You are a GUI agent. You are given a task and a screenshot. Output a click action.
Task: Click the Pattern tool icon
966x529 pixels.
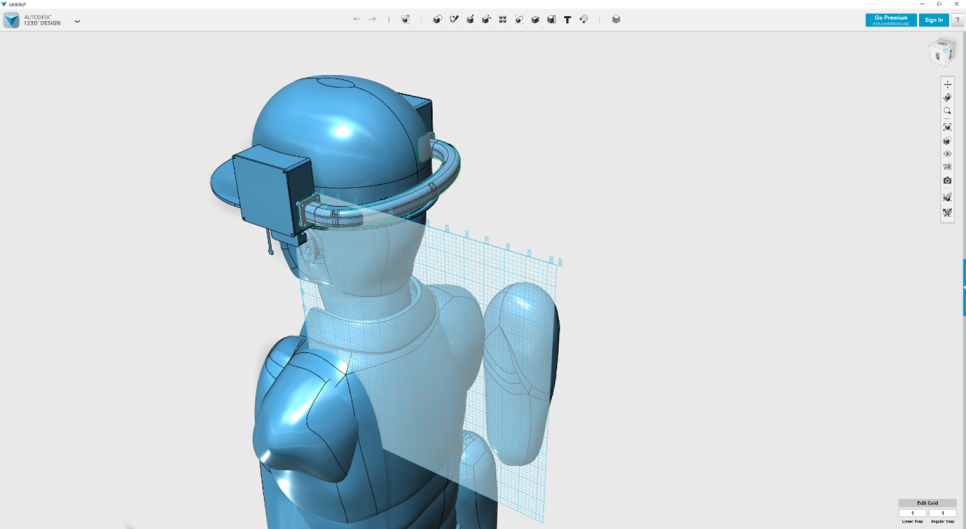point(503,20)
